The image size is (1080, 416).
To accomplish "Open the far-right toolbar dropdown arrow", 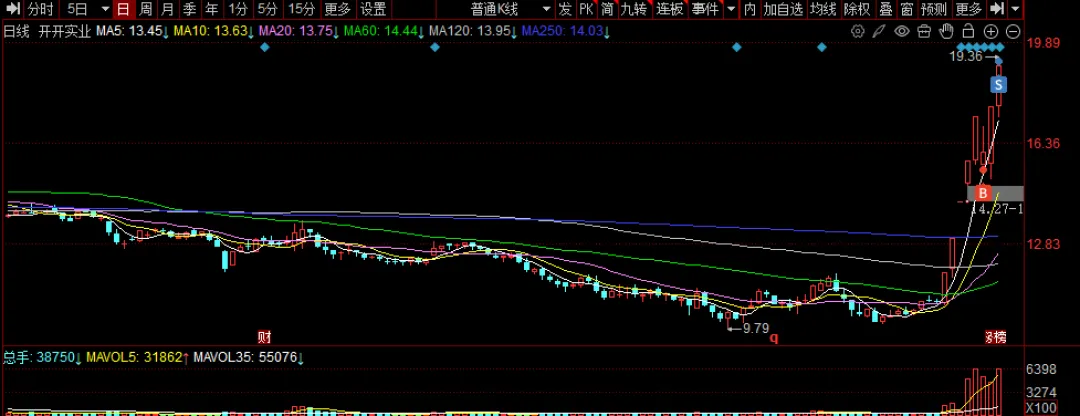I will [x=1014, y=10].
